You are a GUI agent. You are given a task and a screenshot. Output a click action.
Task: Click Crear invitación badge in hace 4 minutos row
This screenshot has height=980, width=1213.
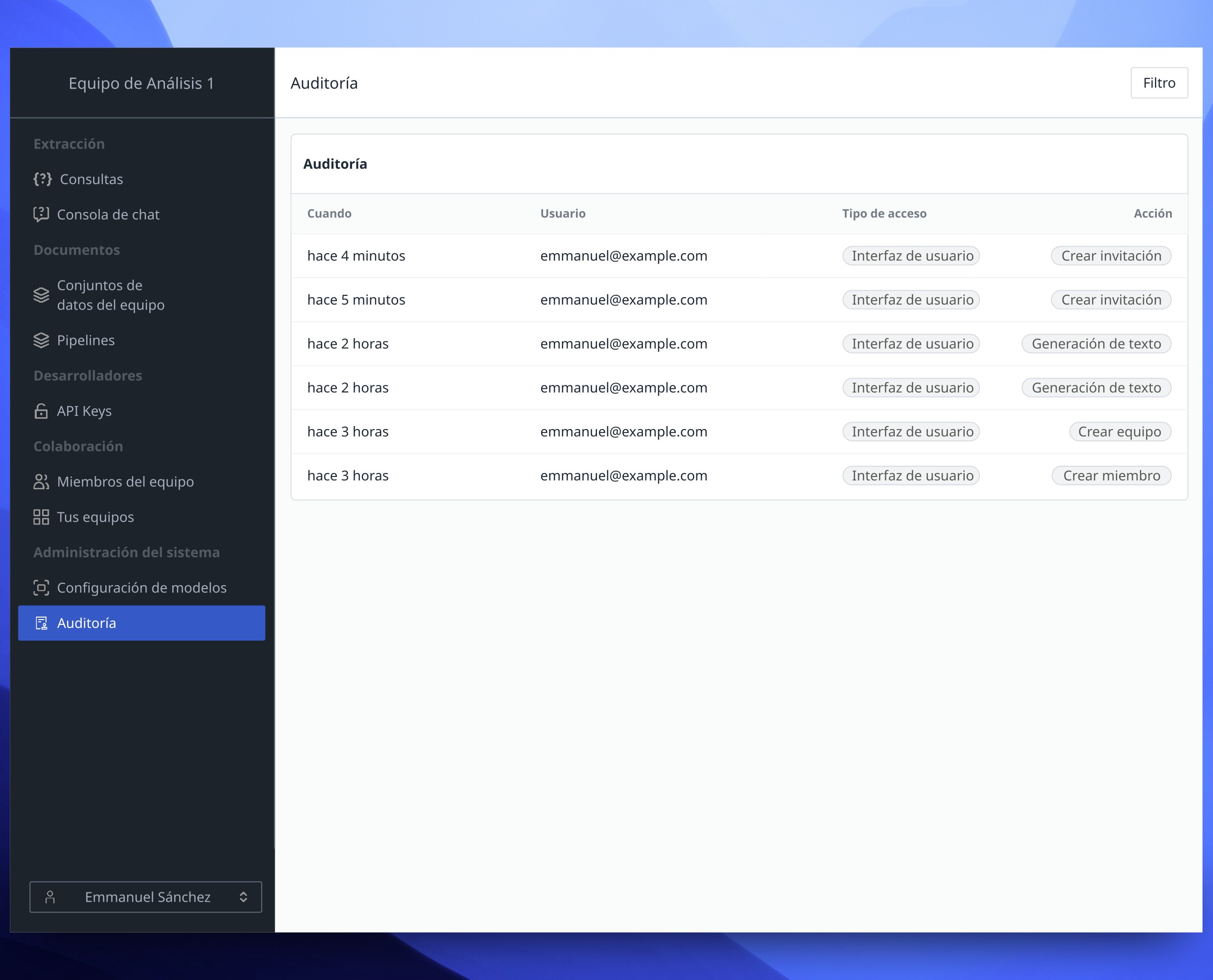[1111, 256]
